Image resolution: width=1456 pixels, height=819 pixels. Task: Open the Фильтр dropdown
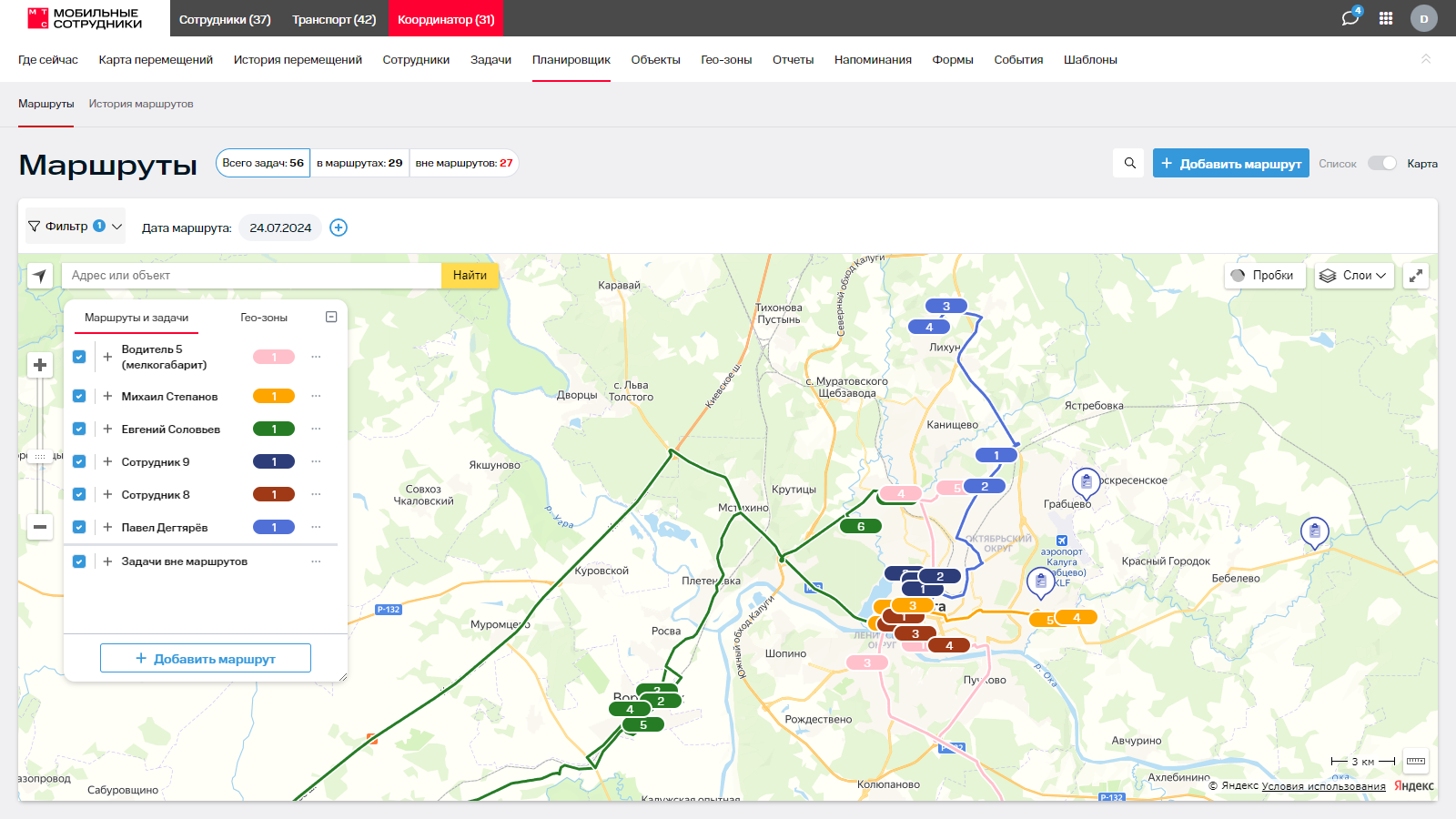click(x=75, y=227)
